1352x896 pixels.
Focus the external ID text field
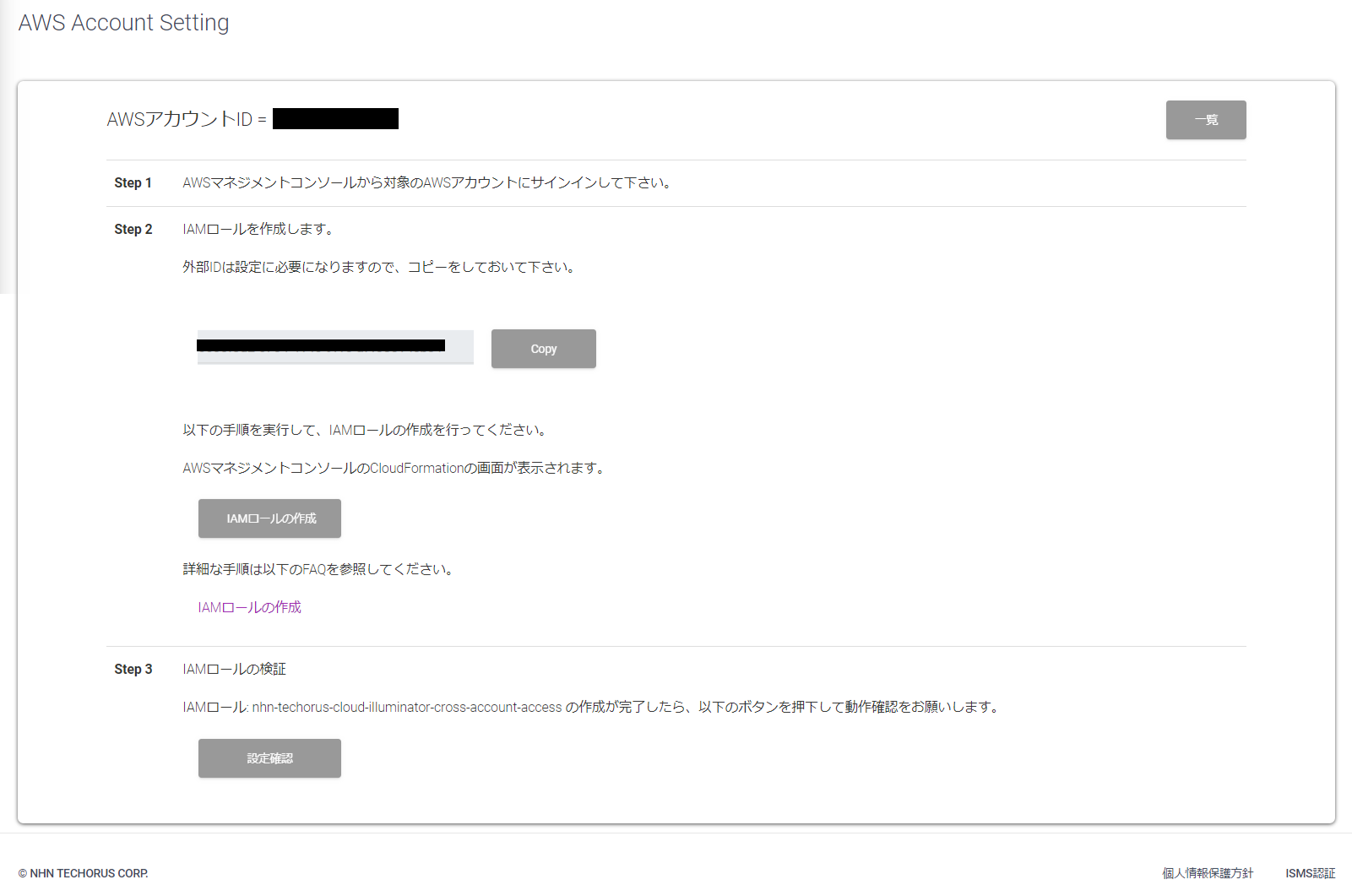[334, 347]
